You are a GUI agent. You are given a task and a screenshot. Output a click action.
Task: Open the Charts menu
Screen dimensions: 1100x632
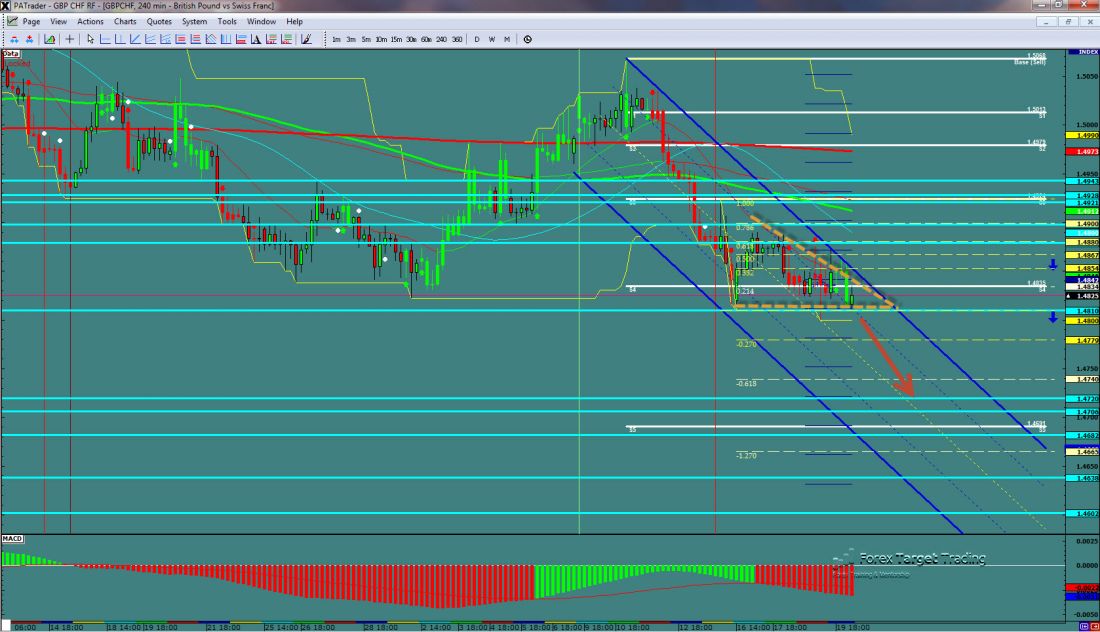click(125, 21)
